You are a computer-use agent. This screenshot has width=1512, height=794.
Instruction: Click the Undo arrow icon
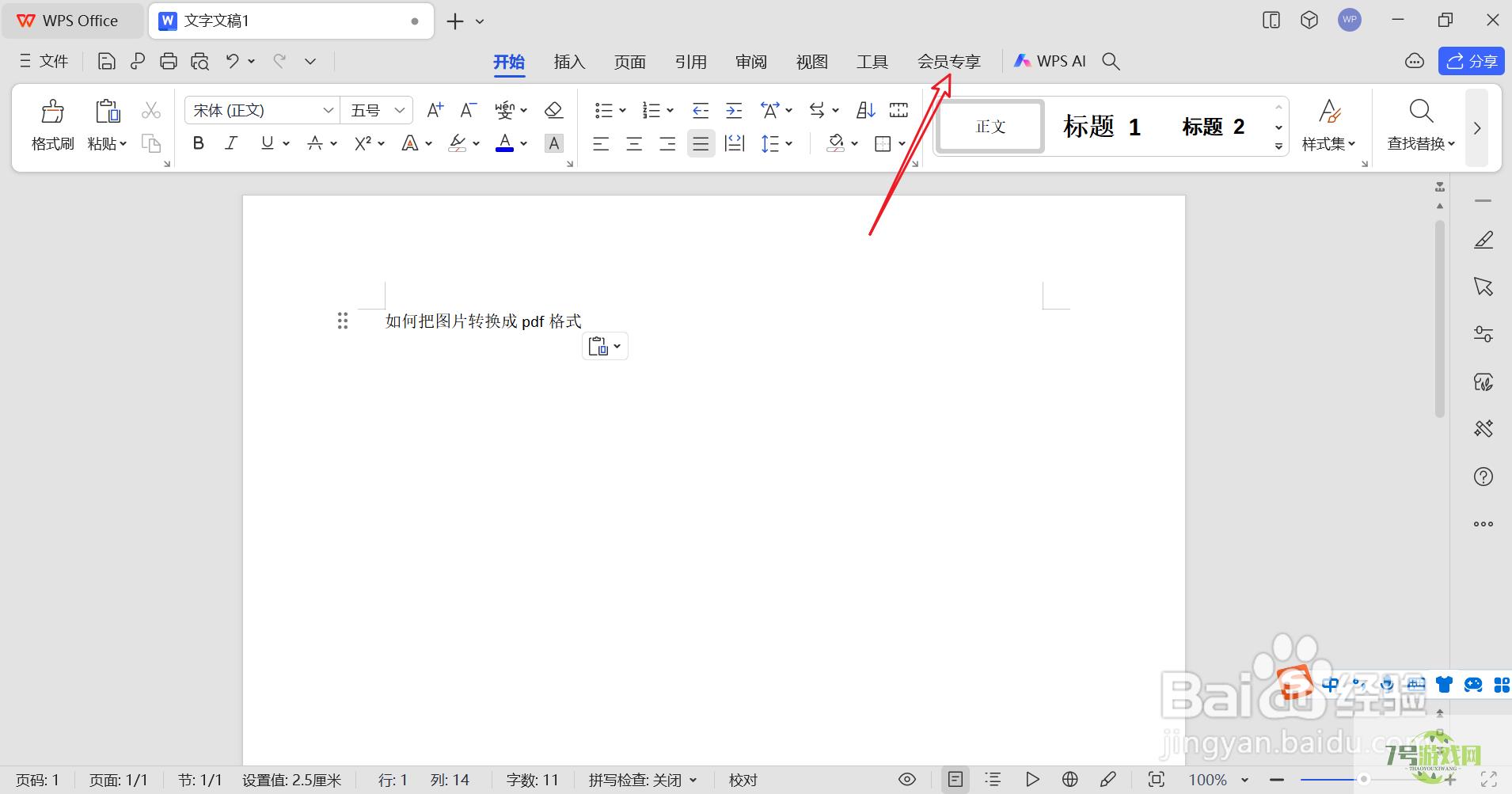coord(232,61)
